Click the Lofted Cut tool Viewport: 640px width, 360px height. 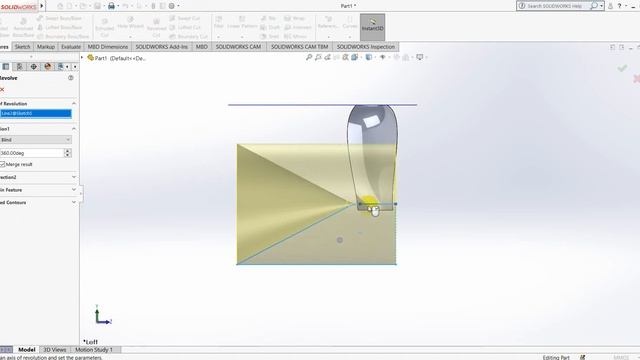click(x=185, y=27)
